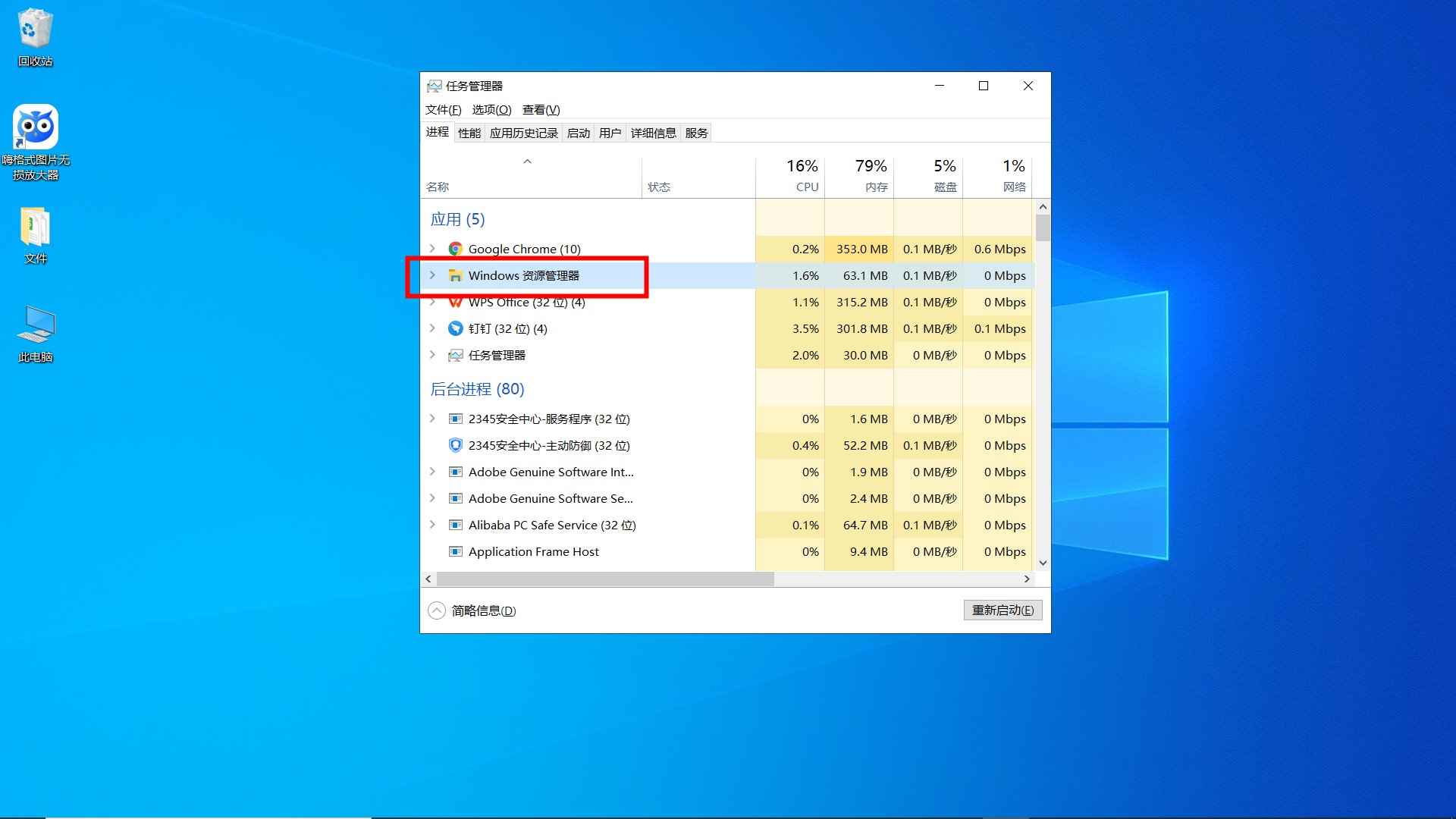Screen dimensions: 1456x819
Task: Expand the Adobe Genuine Software Int... group
Action: tap(432, 472)
